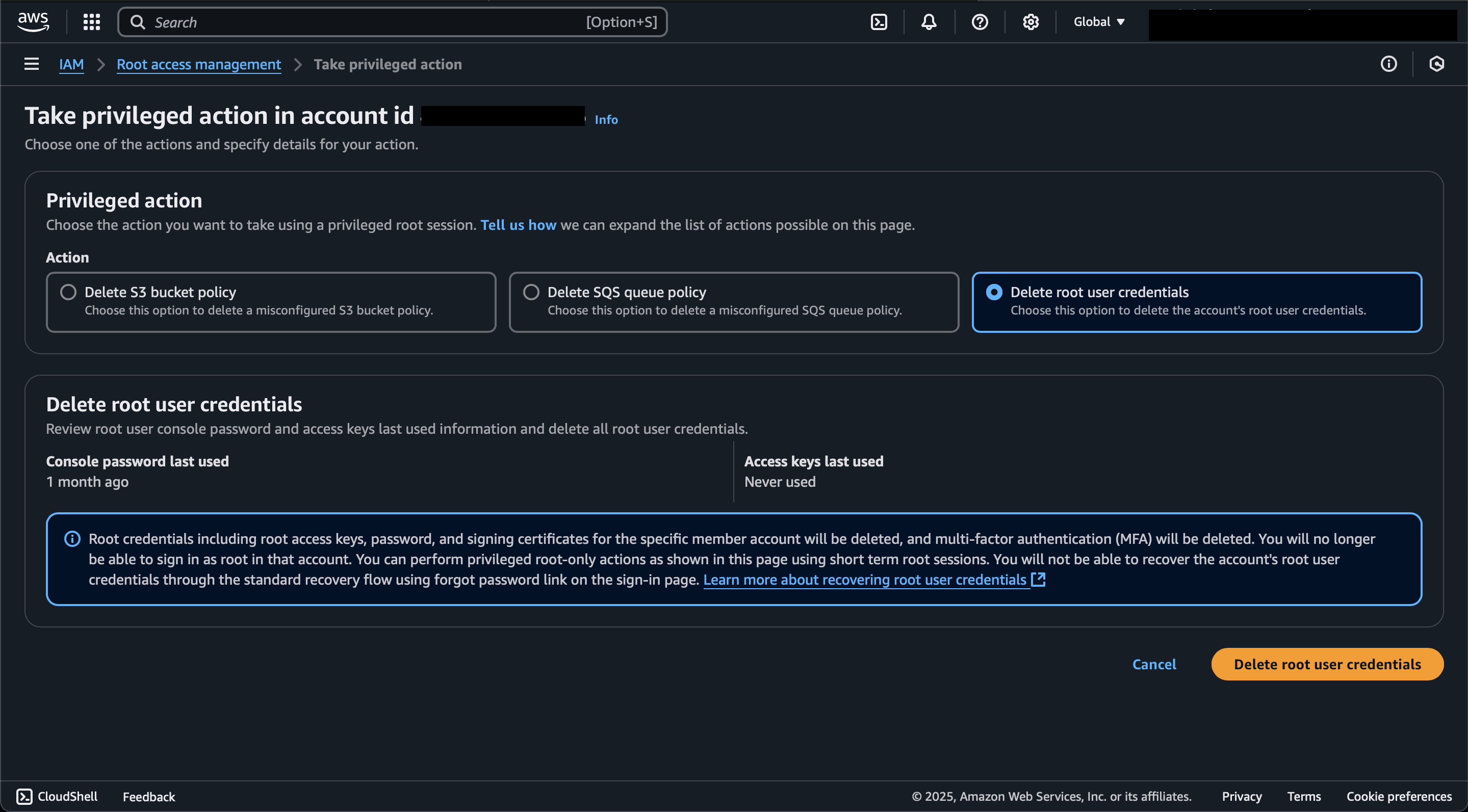Viewport: 1468px width, 812px height.
Task: Click the Cancel button
Action: tap(1154, 664)
